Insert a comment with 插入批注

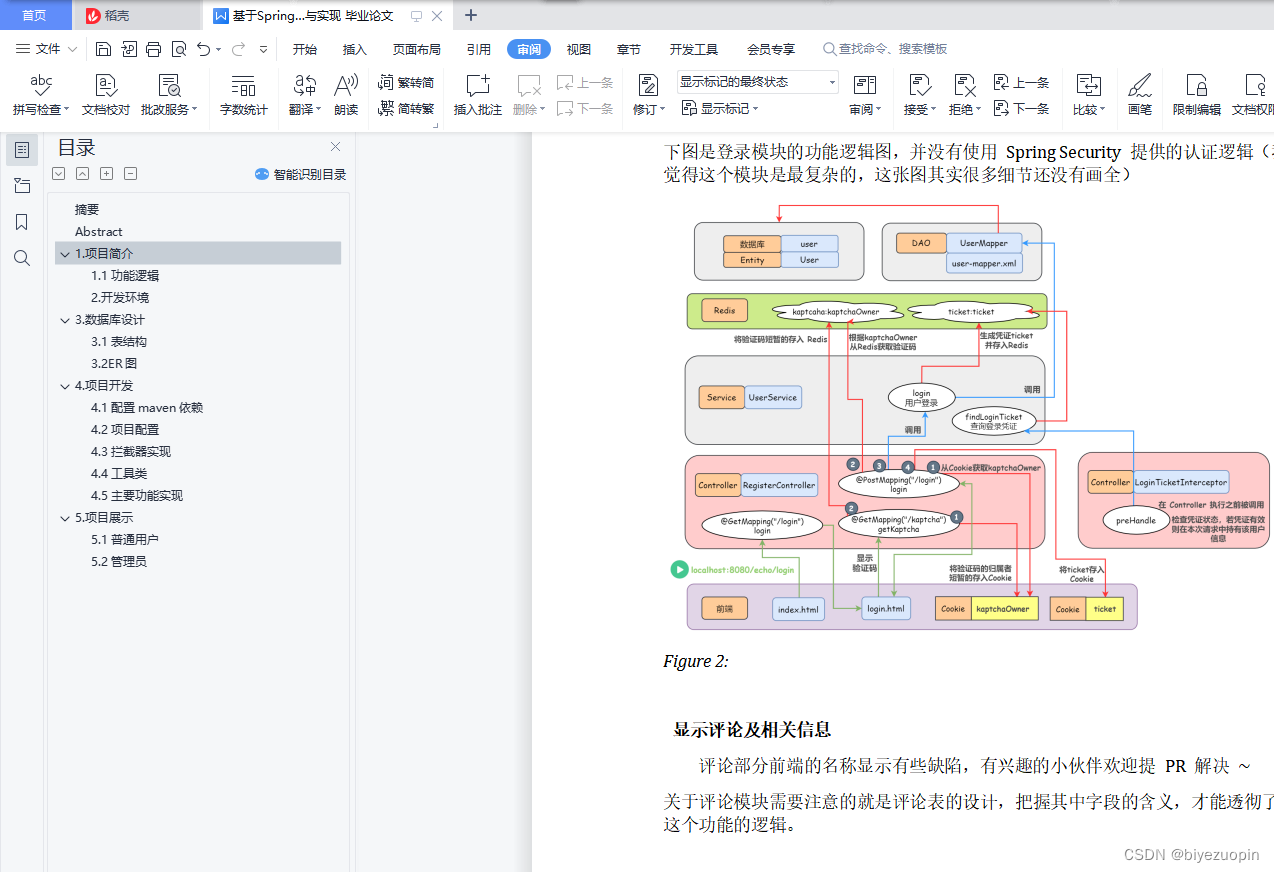pos(477,95)
